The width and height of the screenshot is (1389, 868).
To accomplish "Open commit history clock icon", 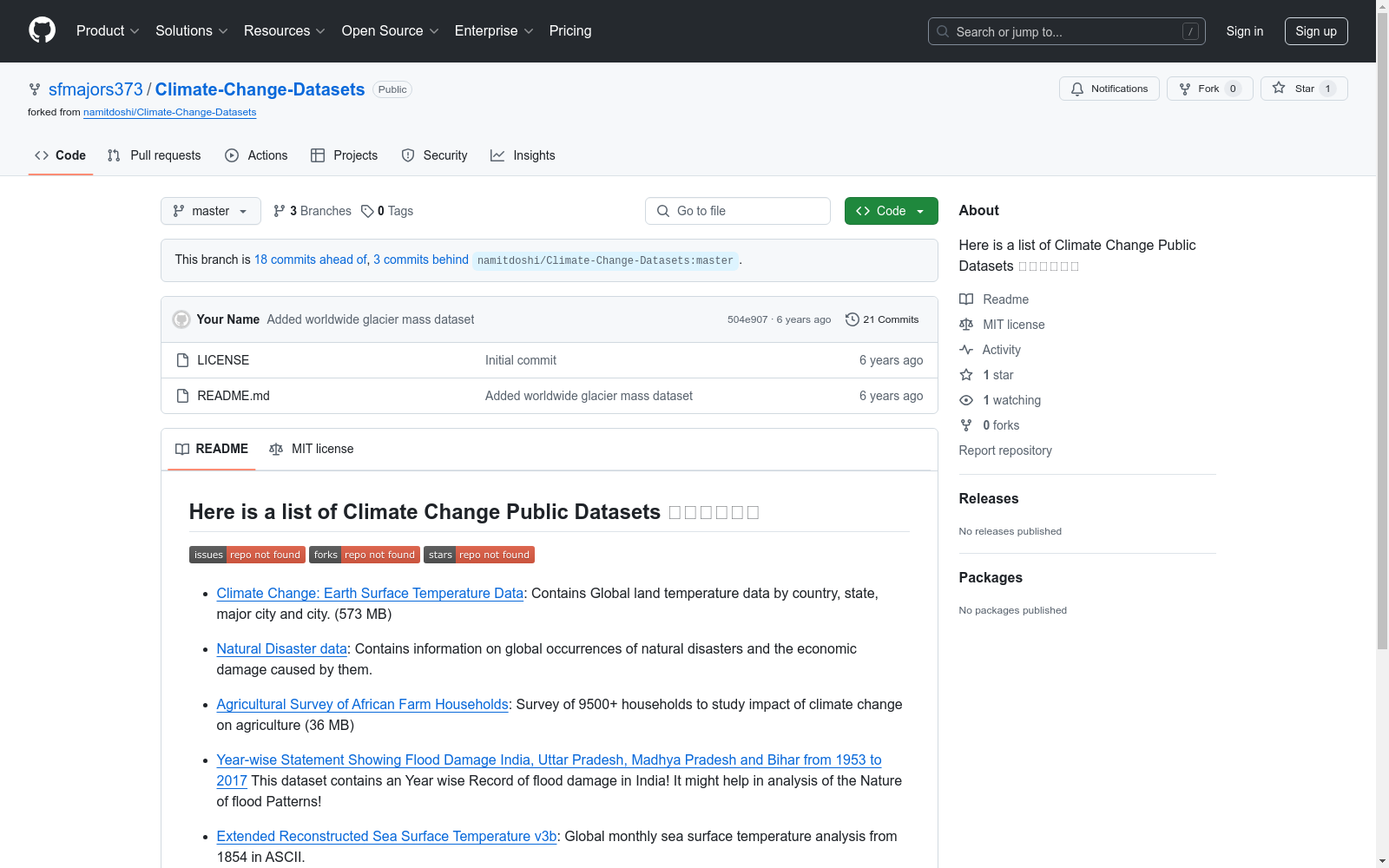I will (x=852, y=319).
